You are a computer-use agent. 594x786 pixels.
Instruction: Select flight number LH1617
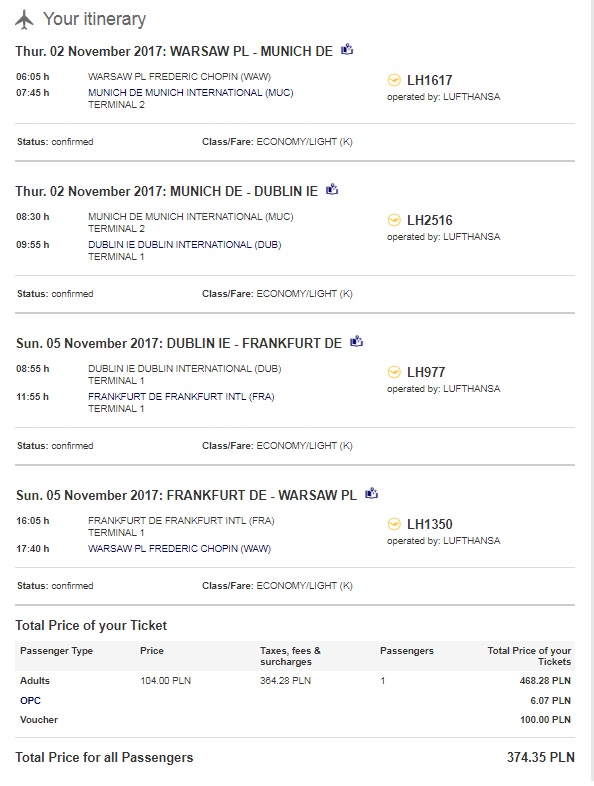coord(430,80)
